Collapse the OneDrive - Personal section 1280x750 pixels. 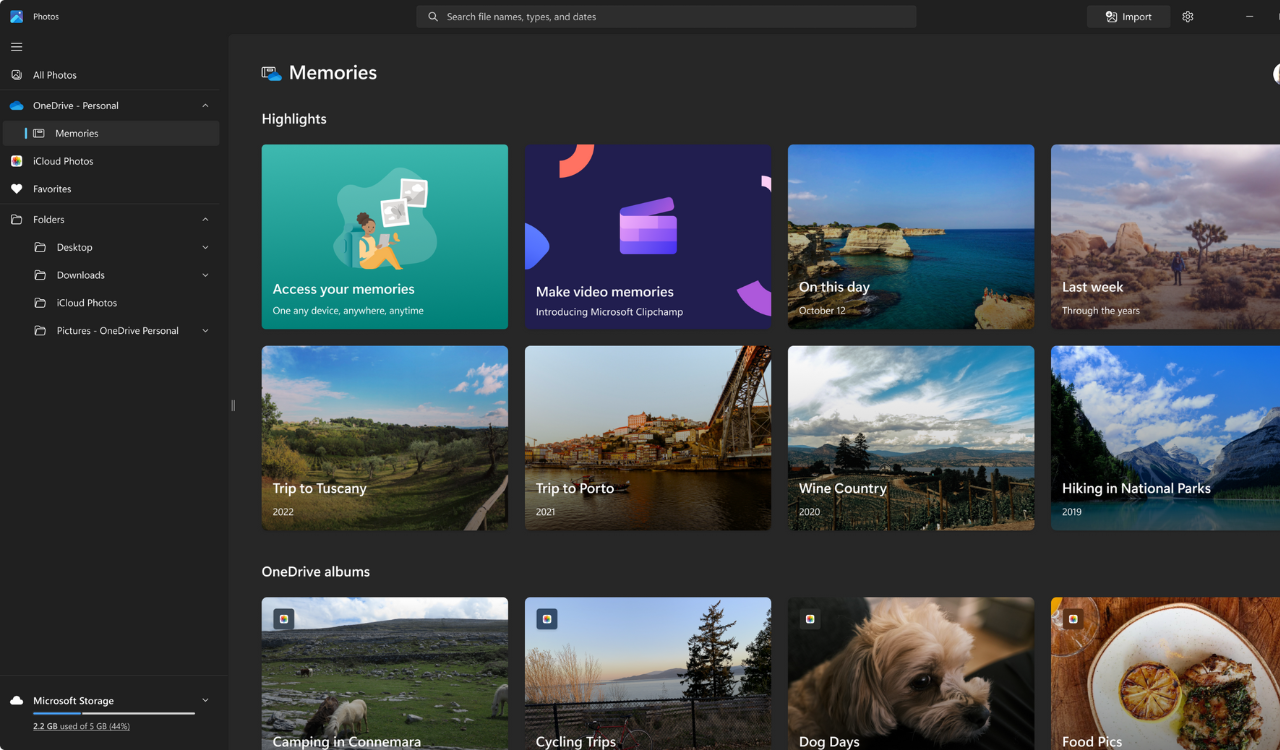tap(205, 104)
